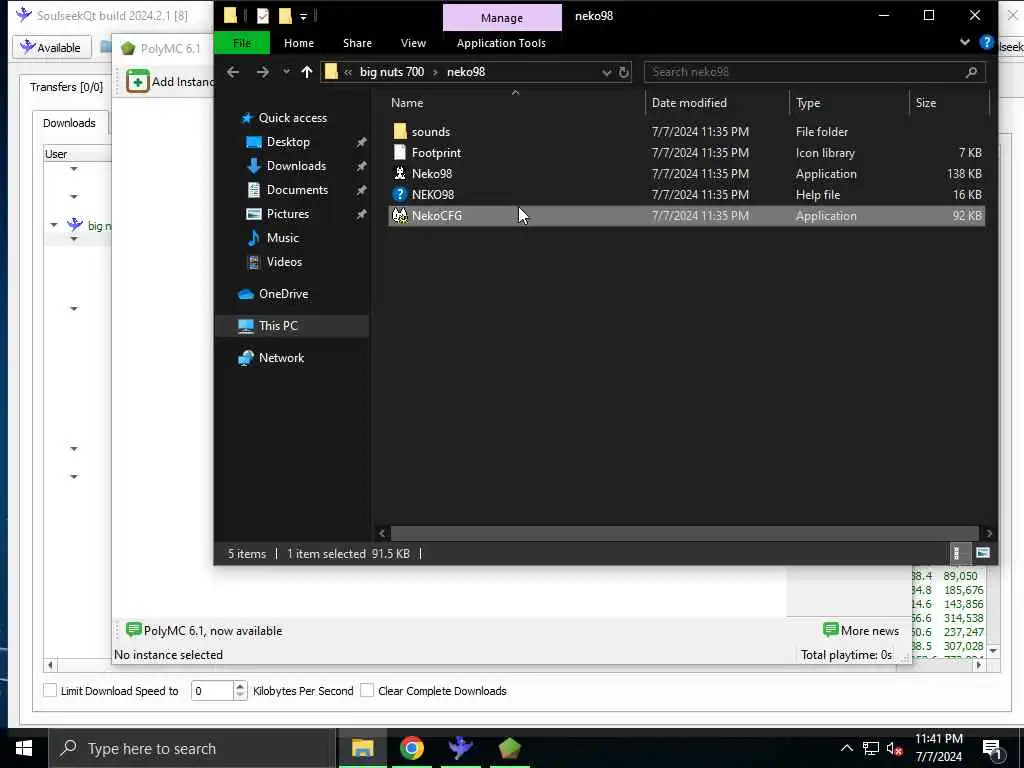Select Downloads tab in Soulseek transfers

(x=69, y=123)
